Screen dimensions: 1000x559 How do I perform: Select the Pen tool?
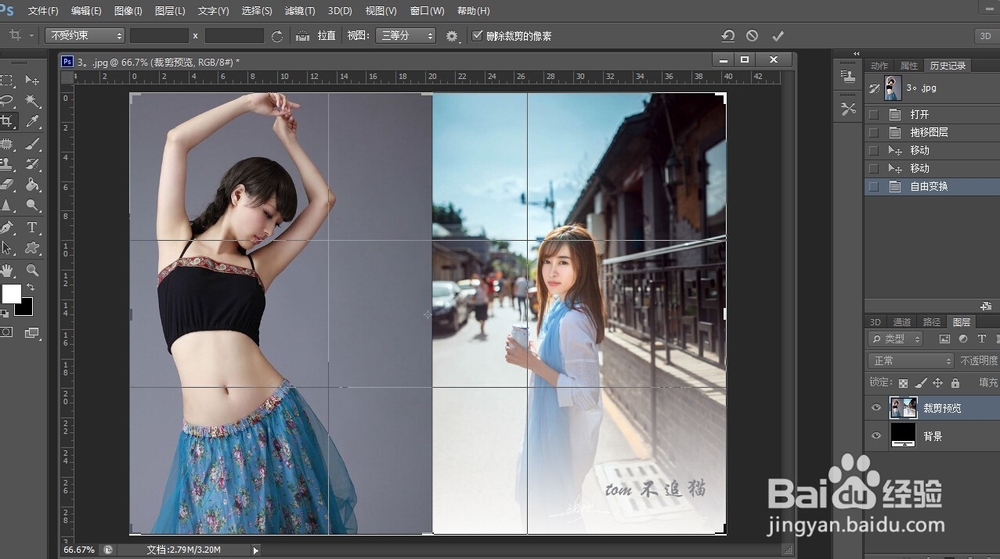tap(6, 228)
